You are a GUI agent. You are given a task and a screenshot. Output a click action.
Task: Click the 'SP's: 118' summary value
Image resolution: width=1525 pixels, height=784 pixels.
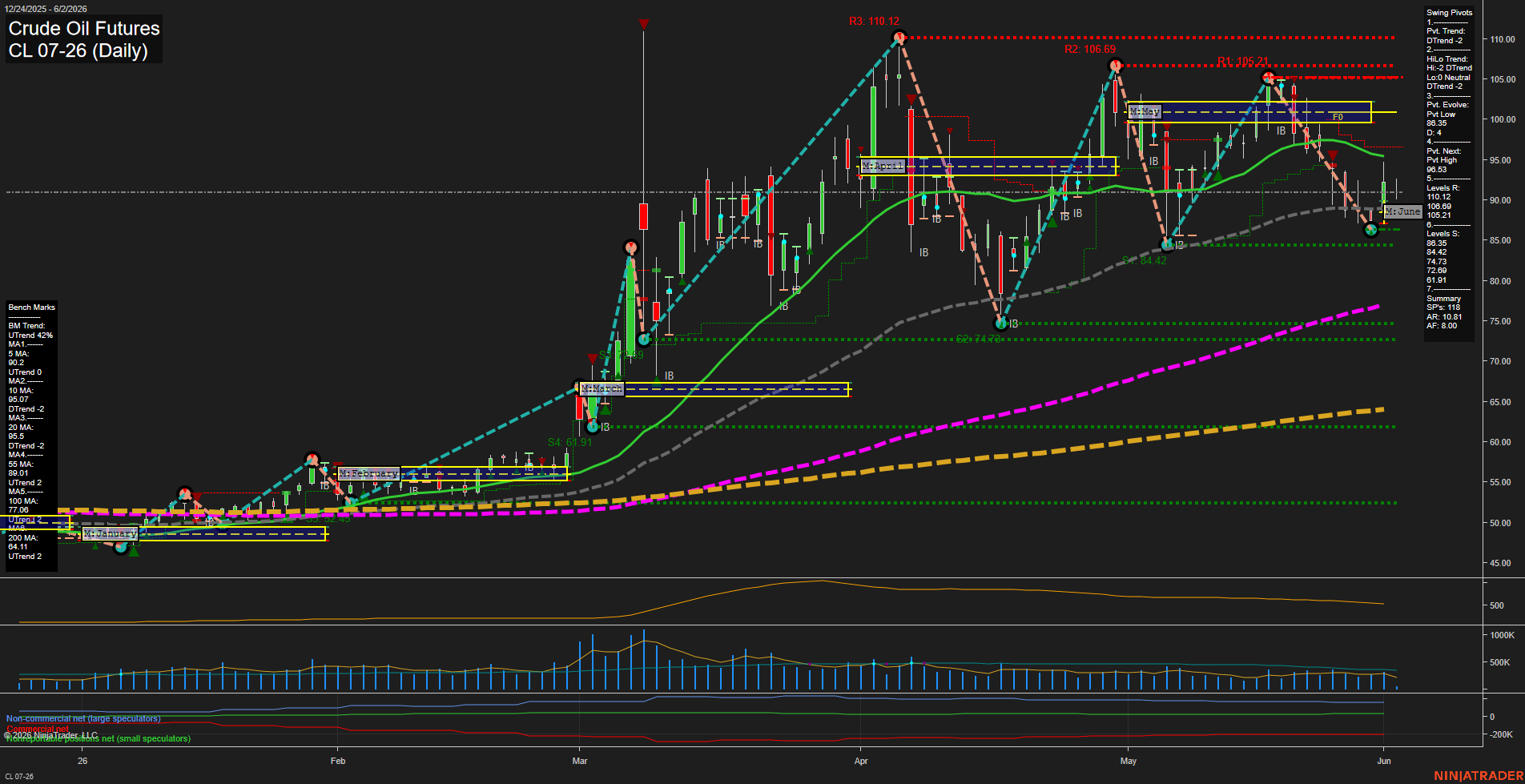[x=1443, y=308]
